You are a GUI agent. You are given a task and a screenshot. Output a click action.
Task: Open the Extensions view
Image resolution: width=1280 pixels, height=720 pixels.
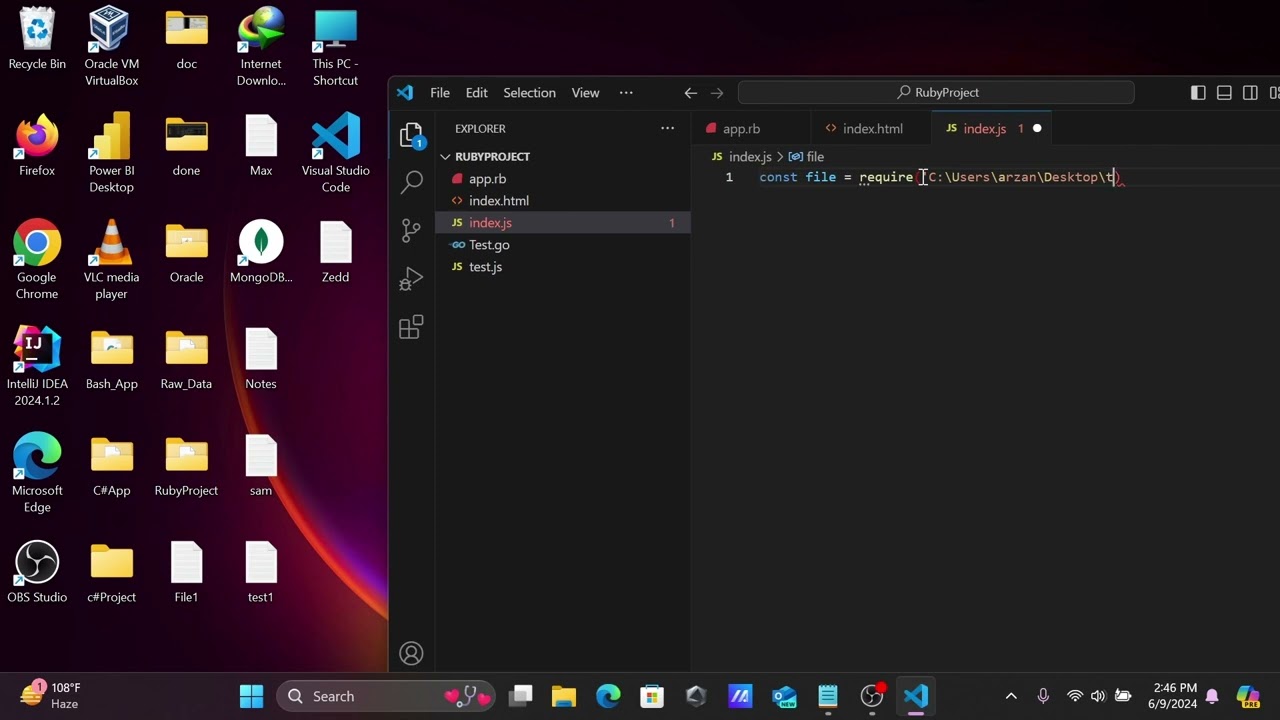click(411, 327)
